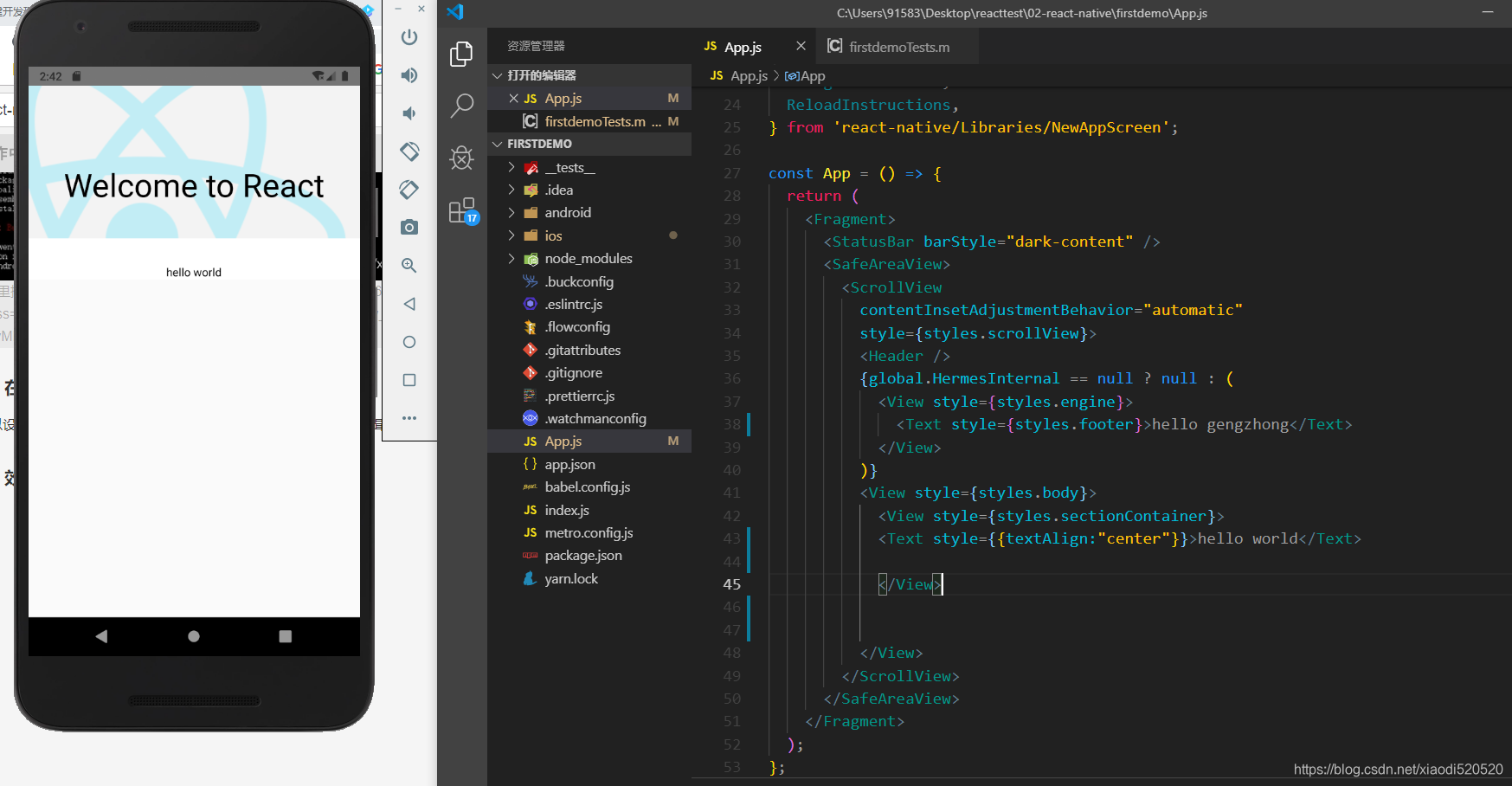The image size is (1512, 786).
Task: Tap the Android back button on phone screen
Action: (x=101, y=636)
